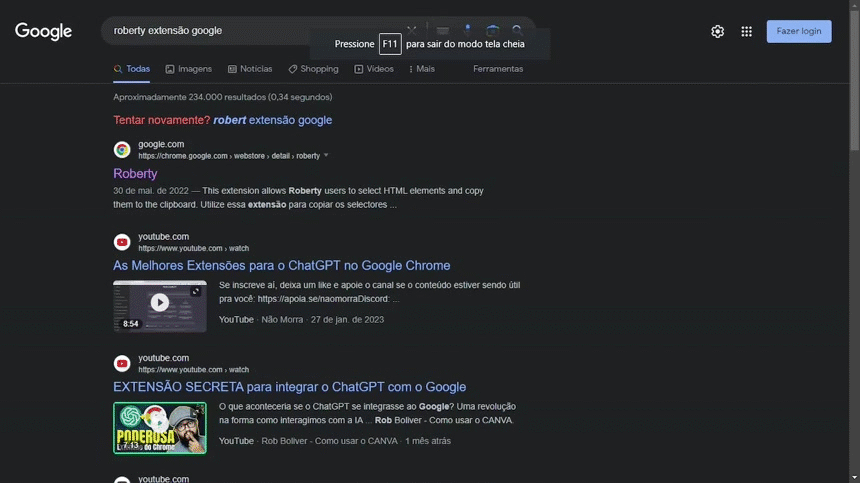Image resolution: width=860 pixels, height=483 pixels.
Task: Click the results count text Aproximadamente 234.000
Action: point(223,97)
